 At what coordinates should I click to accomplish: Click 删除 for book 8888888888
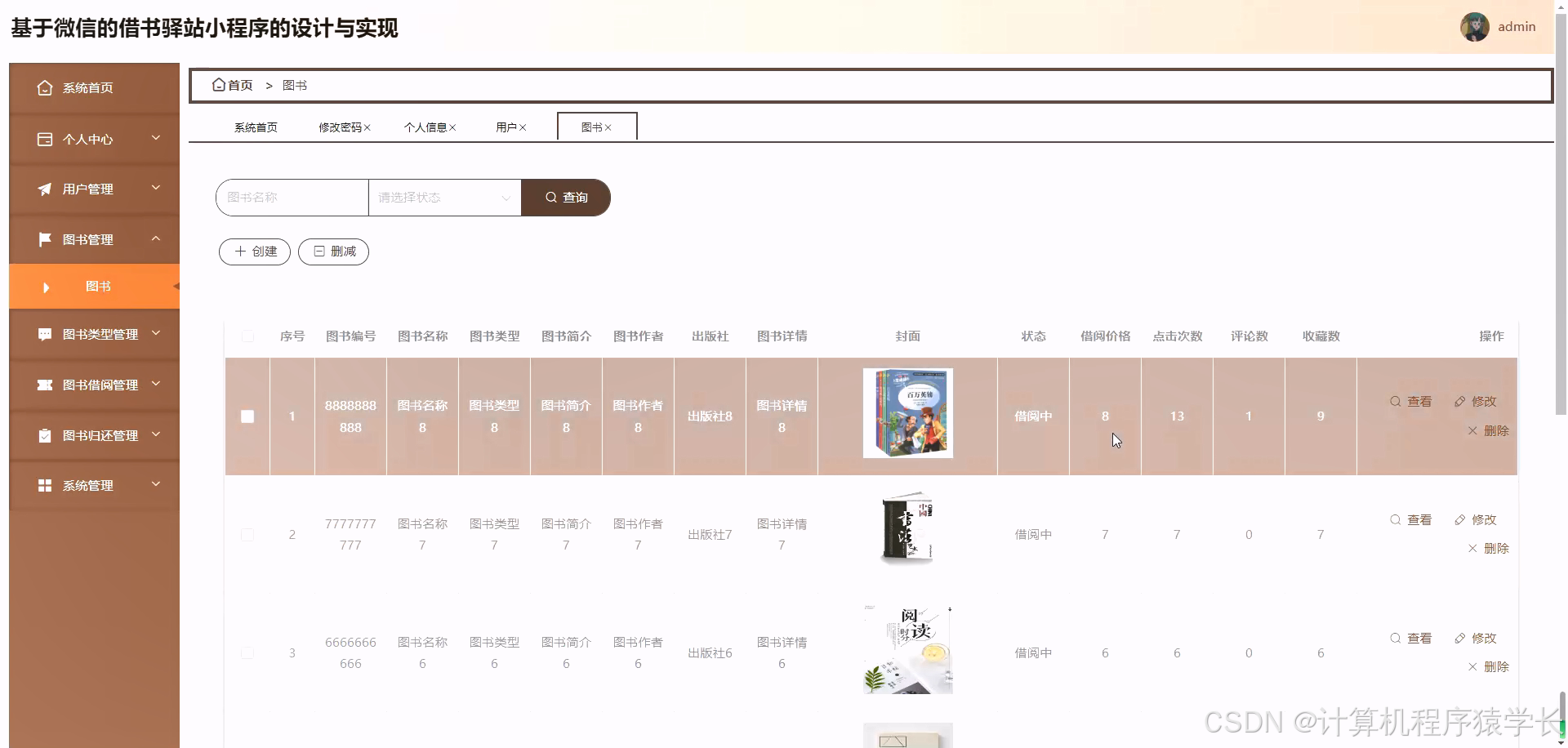[1488, 431]
